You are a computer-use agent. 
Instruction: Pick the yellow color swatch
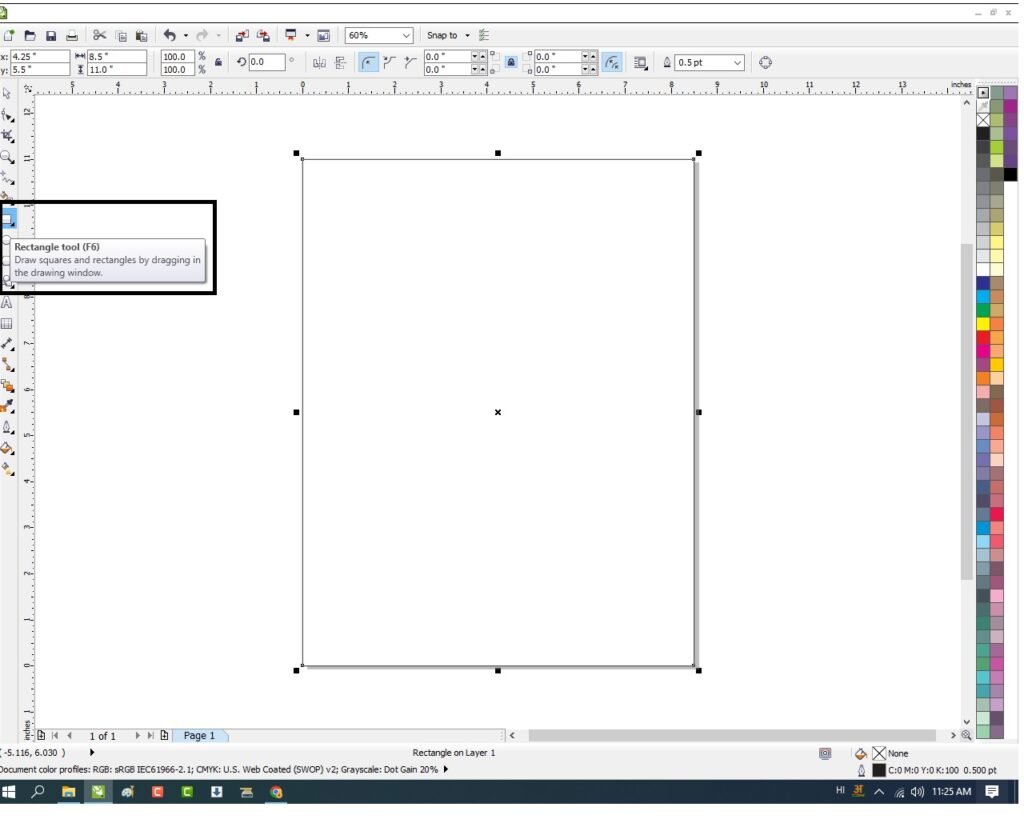point(983,324)
